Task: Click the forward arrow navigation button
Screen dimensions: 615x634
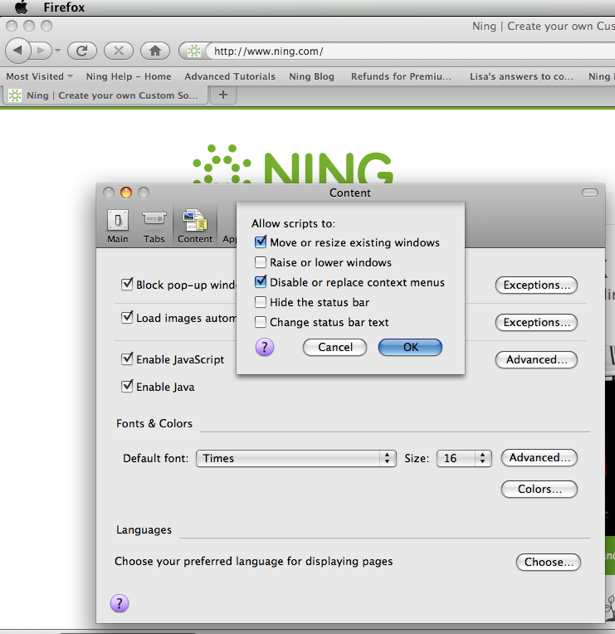Action: click(41, 51)
